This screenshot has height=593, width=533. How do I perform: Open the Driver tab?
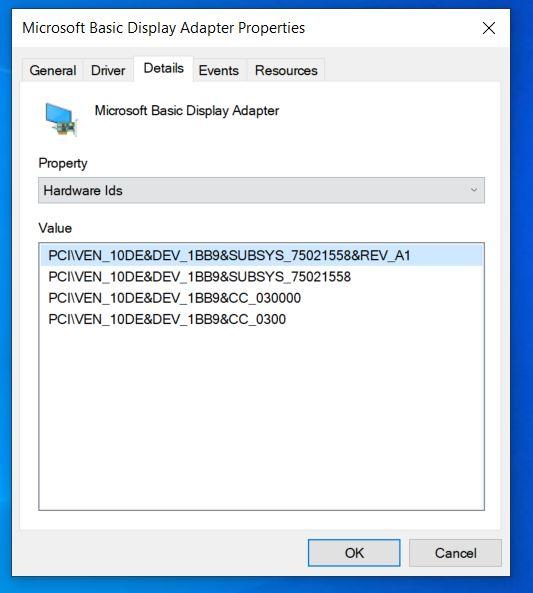pyautogui.click(x=108, y=70)
